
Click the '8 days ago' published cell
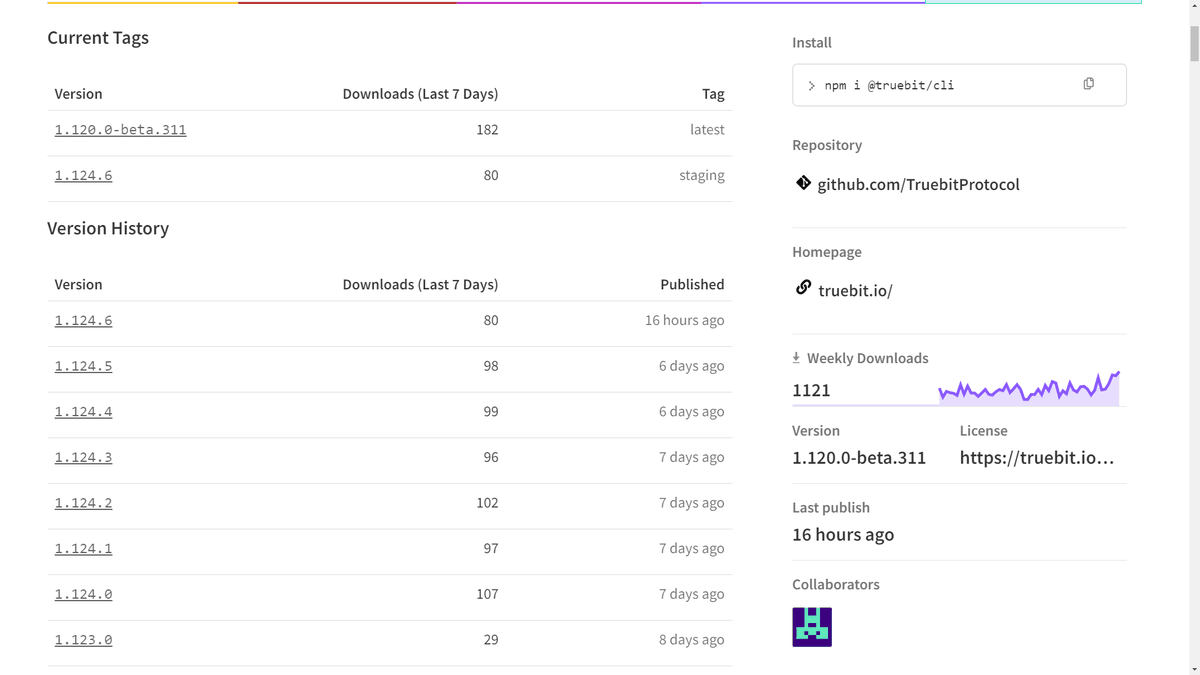(x=691, y=640)
